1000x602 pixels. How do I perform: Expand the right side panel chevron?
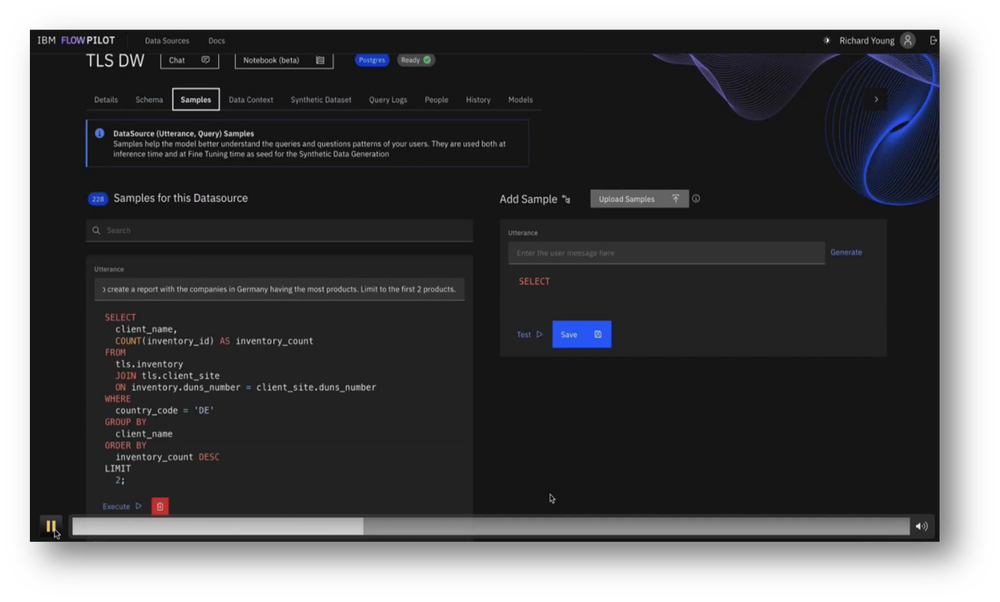pos(876,99)
